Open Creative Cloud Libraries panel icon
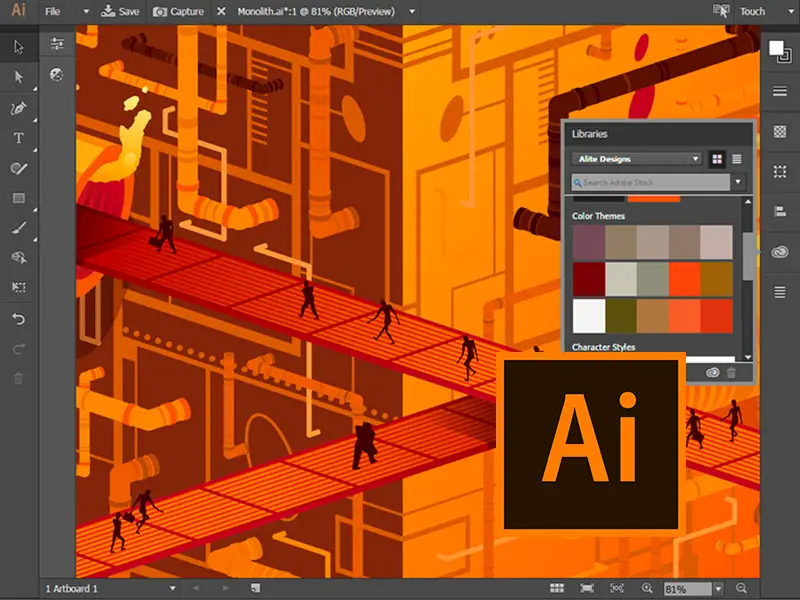Viewport: 800px width, 600px height. click(779, 251)
